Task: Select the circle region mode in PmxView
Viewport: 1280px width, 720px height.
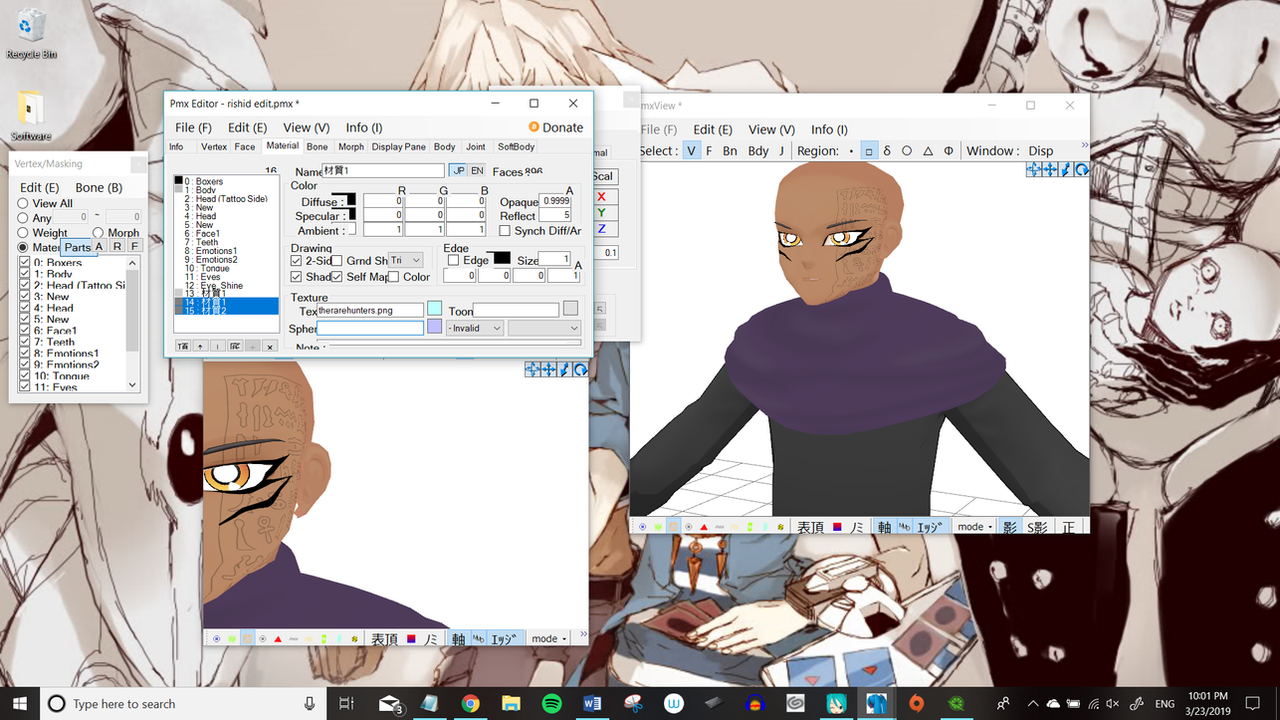Action: pyautogui.click(x=907, y=151)
